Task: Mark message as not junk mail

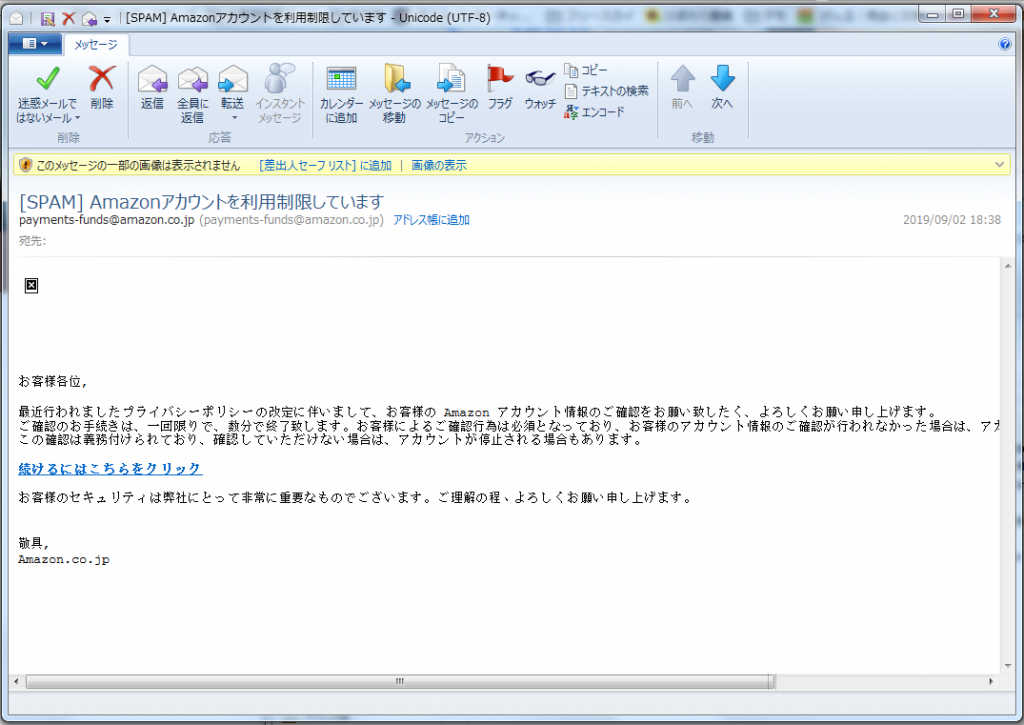Action: (47, 94)
